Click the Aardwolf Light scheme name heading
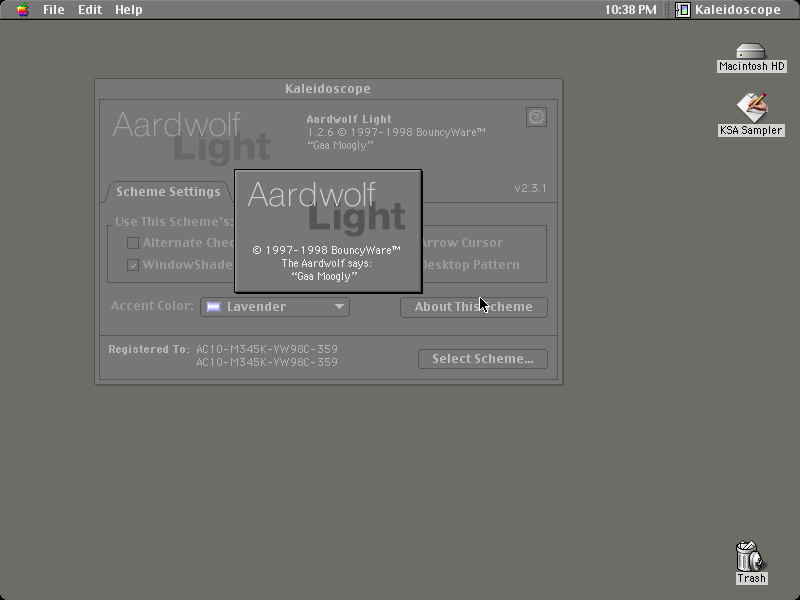The image size is (800, 600). pyautogui.click(x=349, y=119)
